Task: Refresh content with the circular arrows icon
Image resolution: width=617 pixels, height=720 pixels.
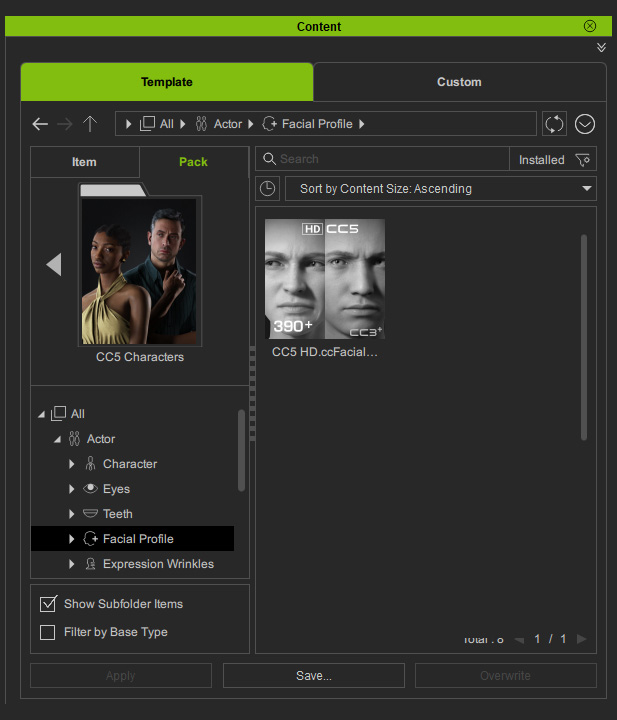Action: tap(554, 124)
